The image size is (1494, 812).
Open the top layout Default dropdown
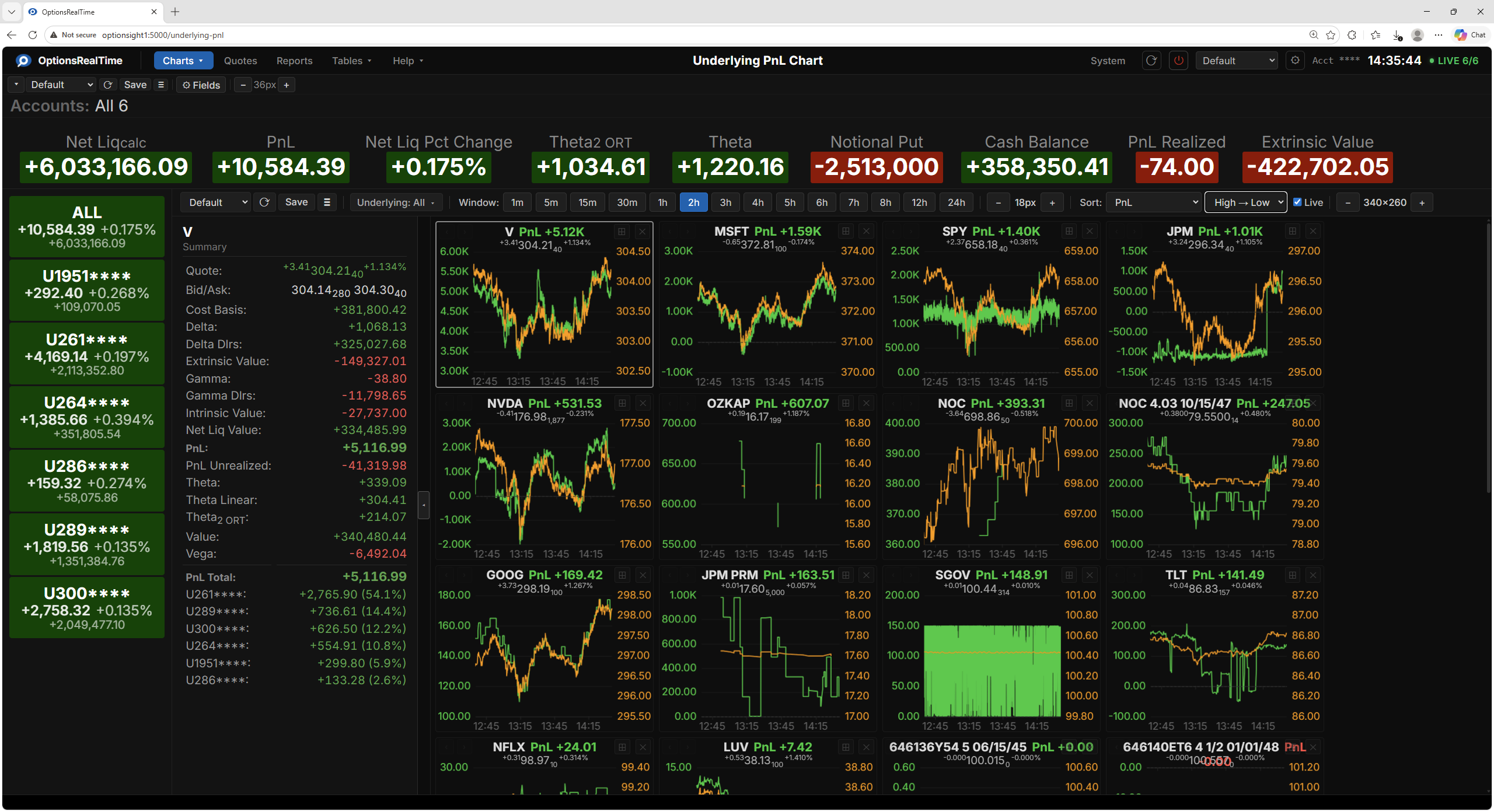(61, 85)
